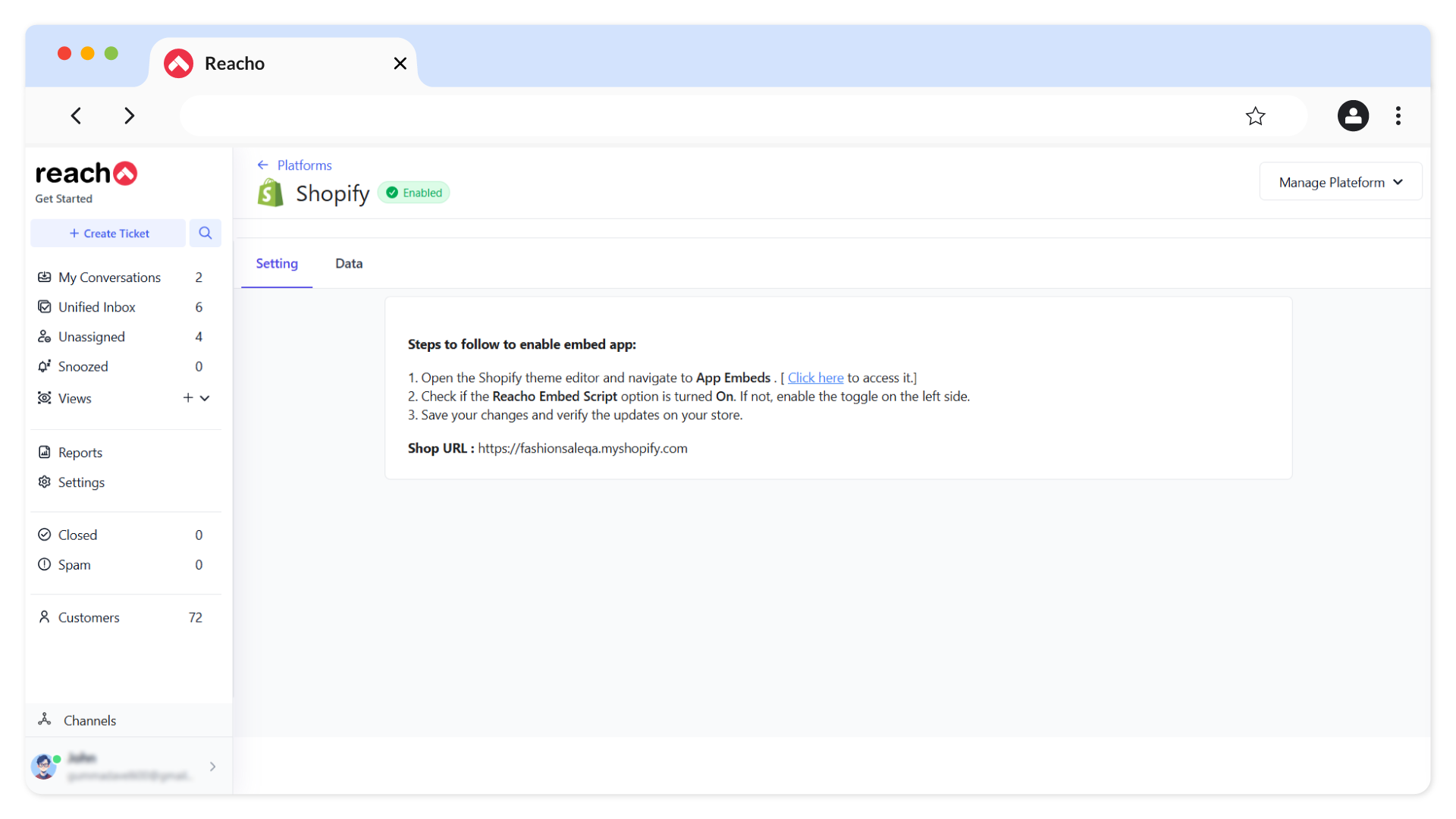Switch to the Data tab

(349, 264)
